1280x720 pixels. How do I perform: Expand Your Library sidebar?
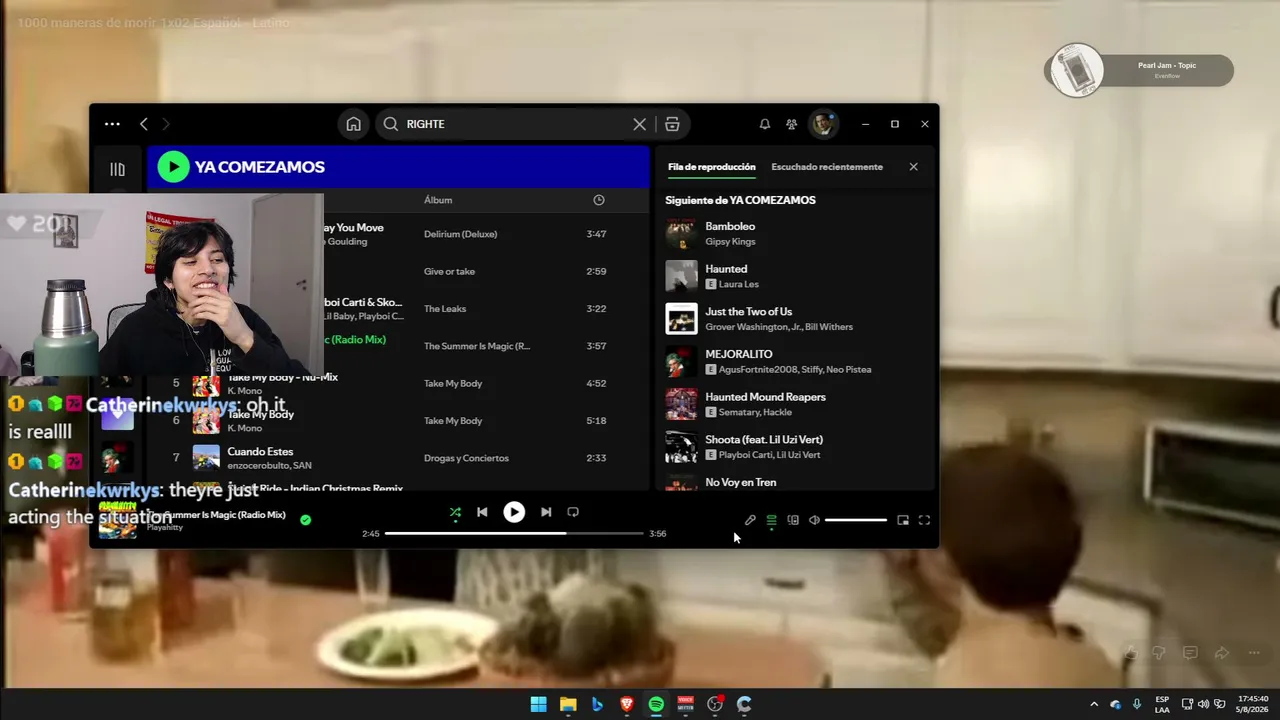[117, 169]
